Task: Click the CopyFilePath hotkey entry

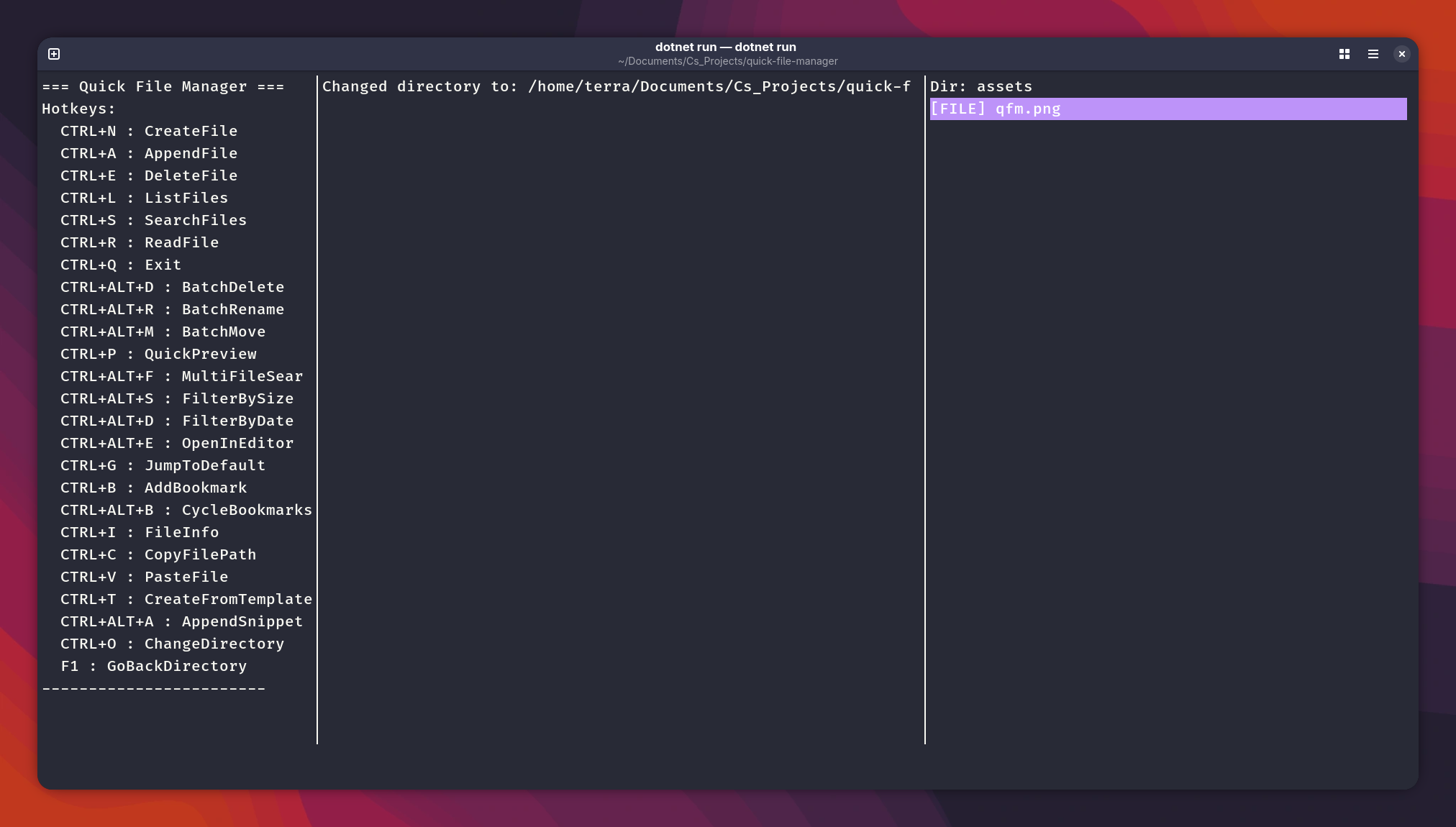Action: (x=158, y=555)
